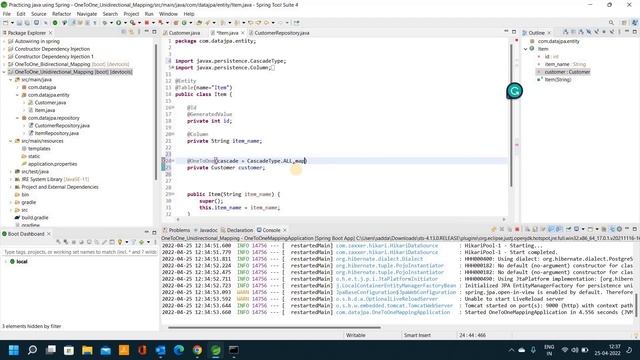The image size is (640, 360).
Task: Open the Run menu
Action: click(x=149, y=14)
